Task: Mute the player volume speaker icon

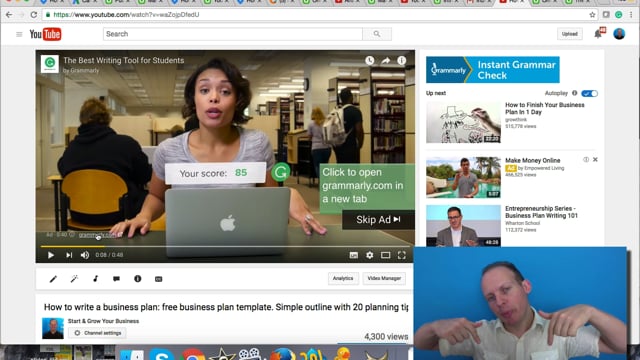Action: point(85,255)
